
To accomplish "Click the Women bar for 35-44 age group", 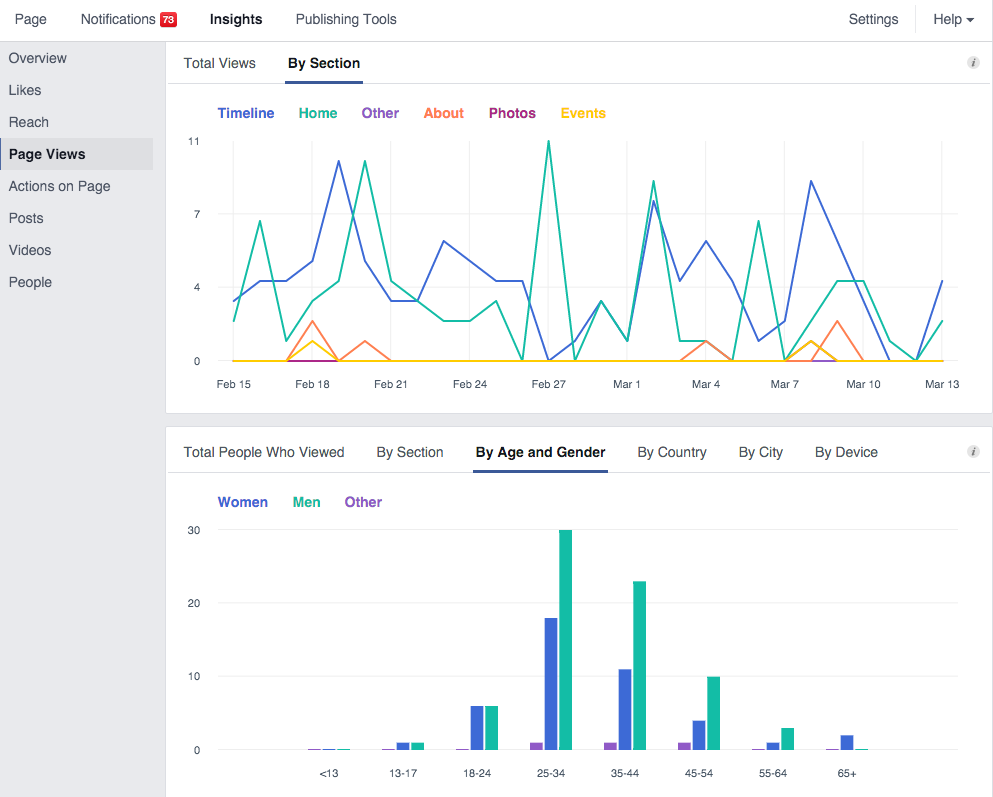I will [x=625, y=709].
